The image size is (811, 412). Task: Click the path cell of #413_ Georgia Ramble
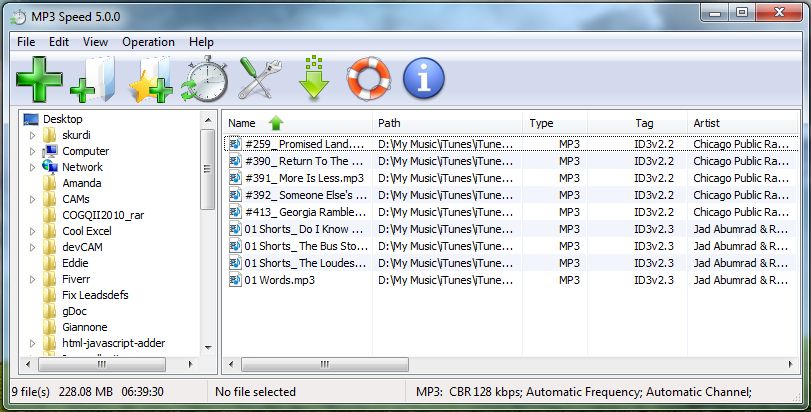tap(445, 212)
